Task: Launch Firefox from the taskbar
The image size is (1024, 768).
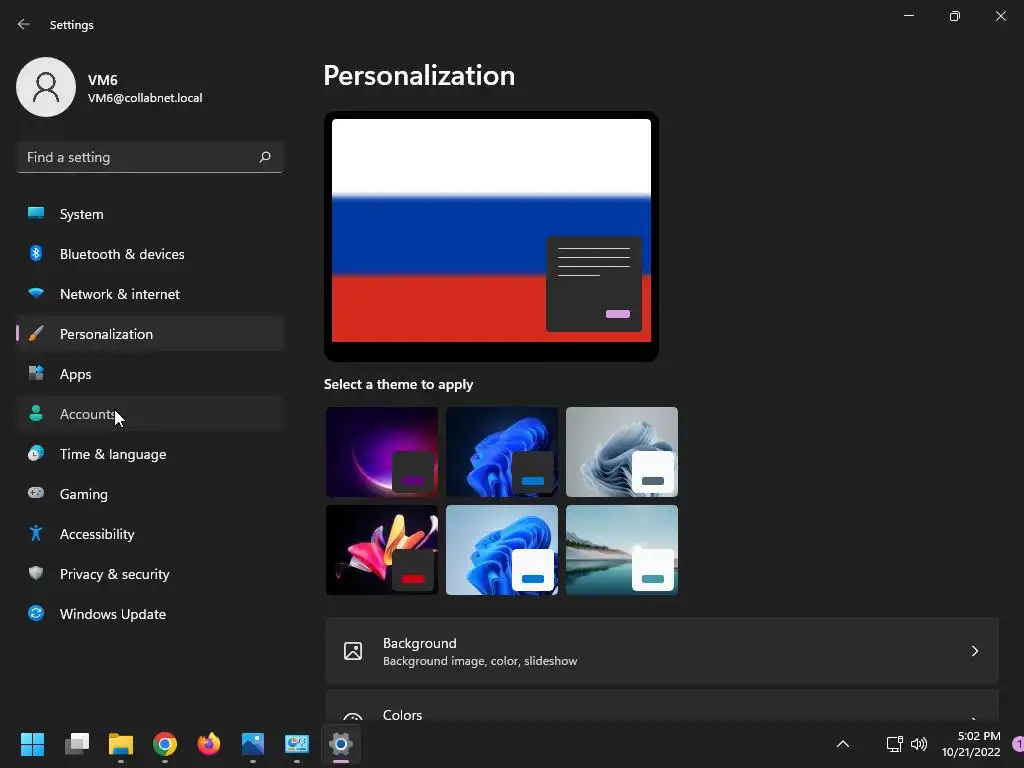Action: click(209, 744)
